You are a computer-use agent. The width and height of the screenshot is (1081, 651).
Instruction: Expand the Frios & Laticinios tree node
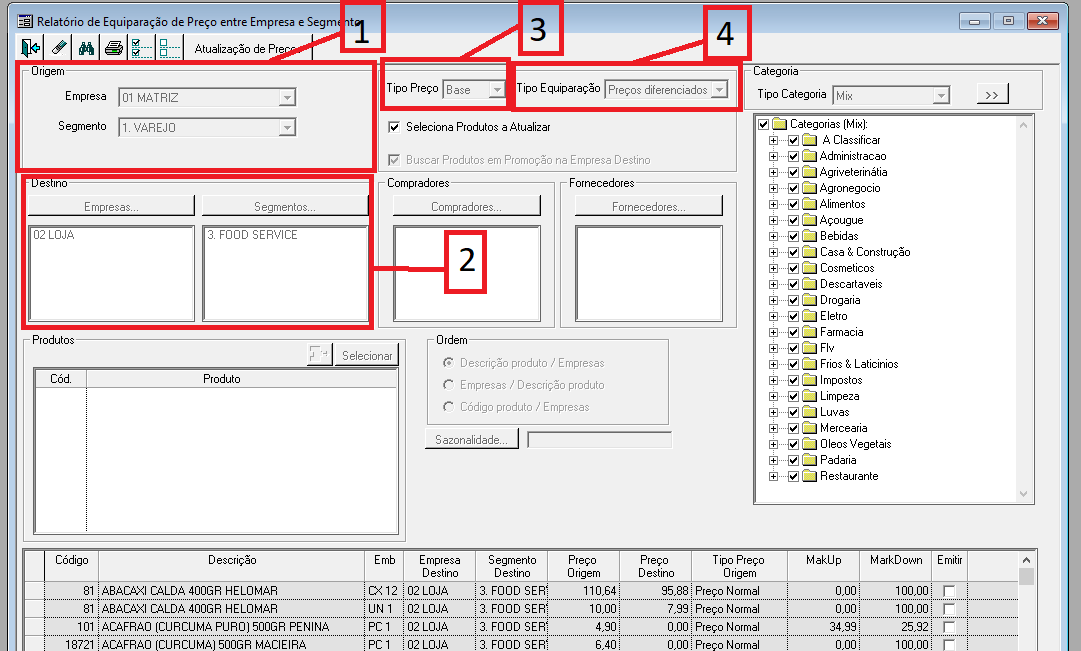[x=774, y=364]
